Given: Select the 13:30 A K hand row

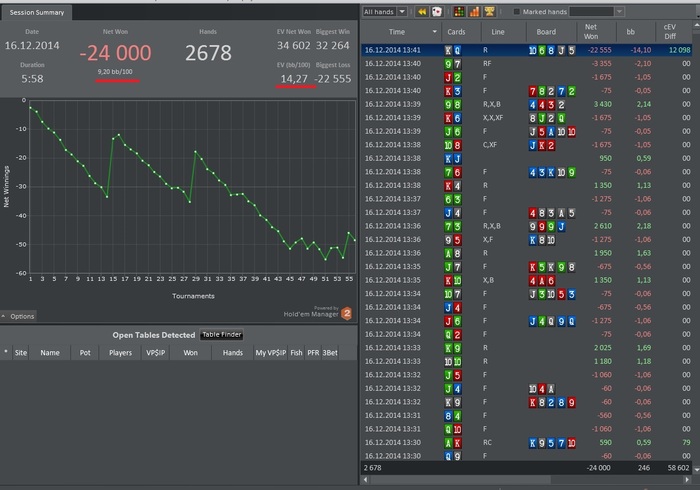Looking at the screenshot, I should pos(527,443).
